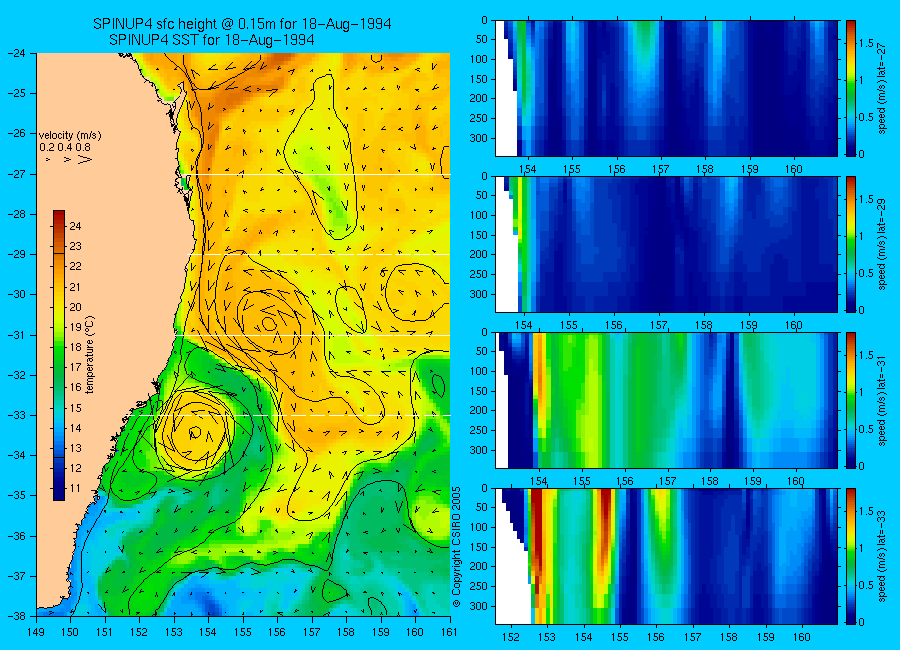Select the speed section panel for lat=-29
Screen dimensions: 900x650
pos(666,244)
